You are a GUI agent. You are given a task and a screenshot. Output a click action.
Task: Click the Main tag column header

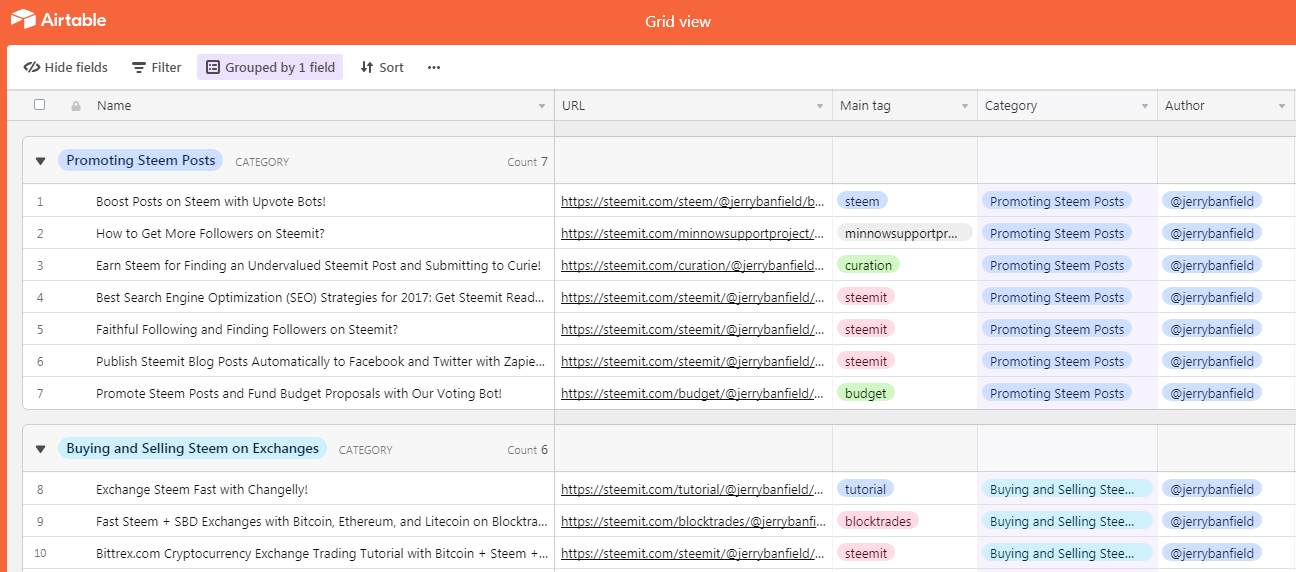(x=905, y=105)
